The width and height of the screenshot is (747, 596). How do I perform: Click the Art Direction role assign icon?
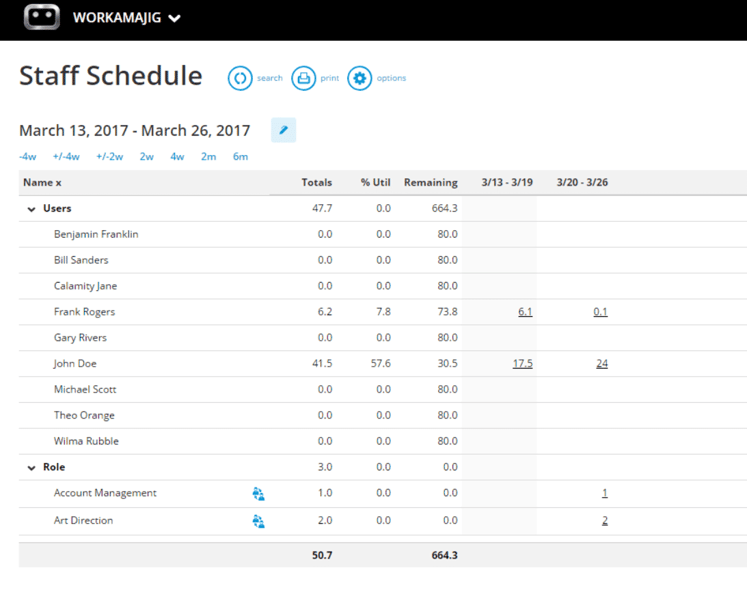pos(258,520)
